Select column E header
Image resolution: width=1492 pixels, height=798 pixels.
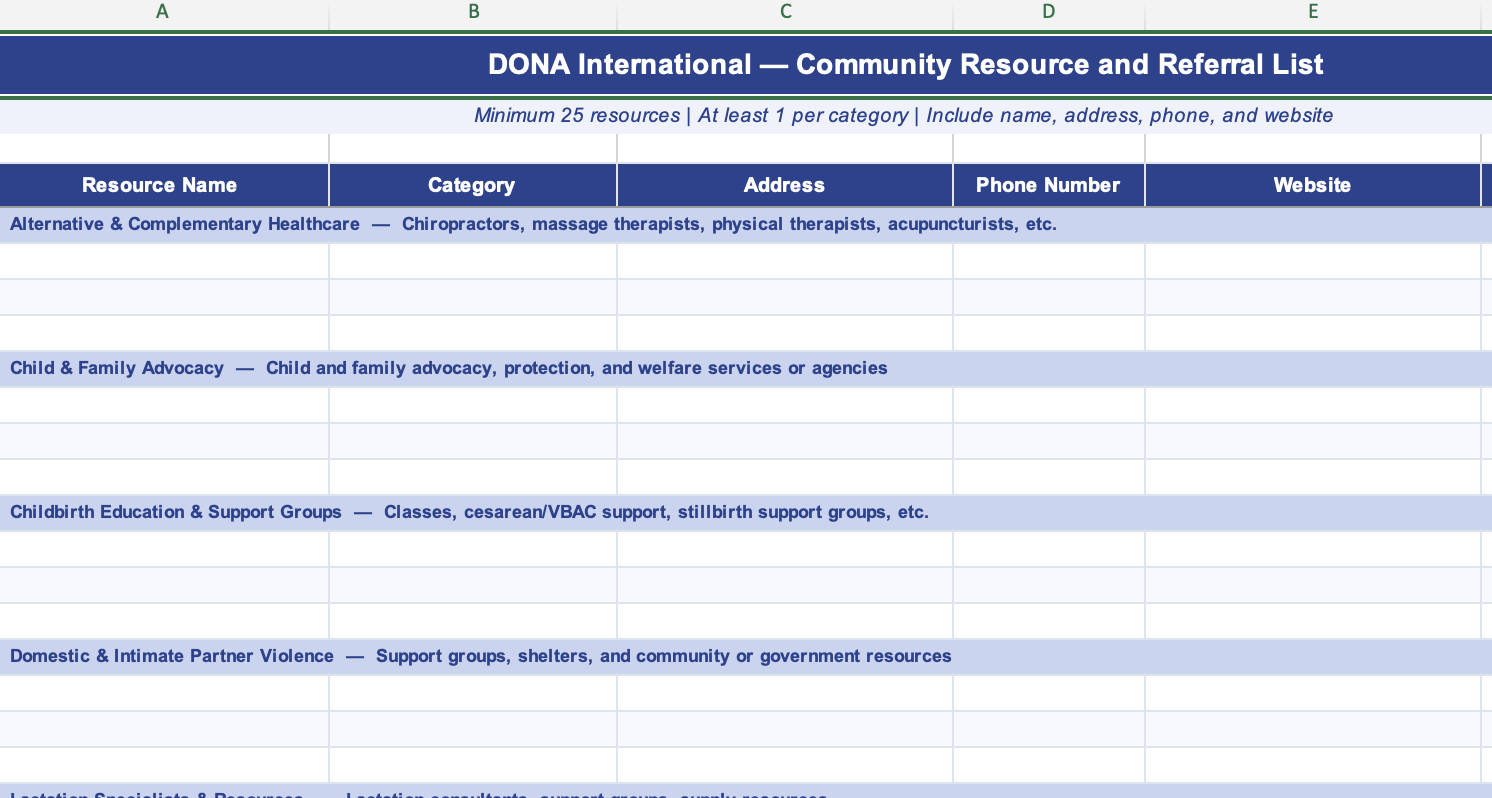coord(1312,12)
